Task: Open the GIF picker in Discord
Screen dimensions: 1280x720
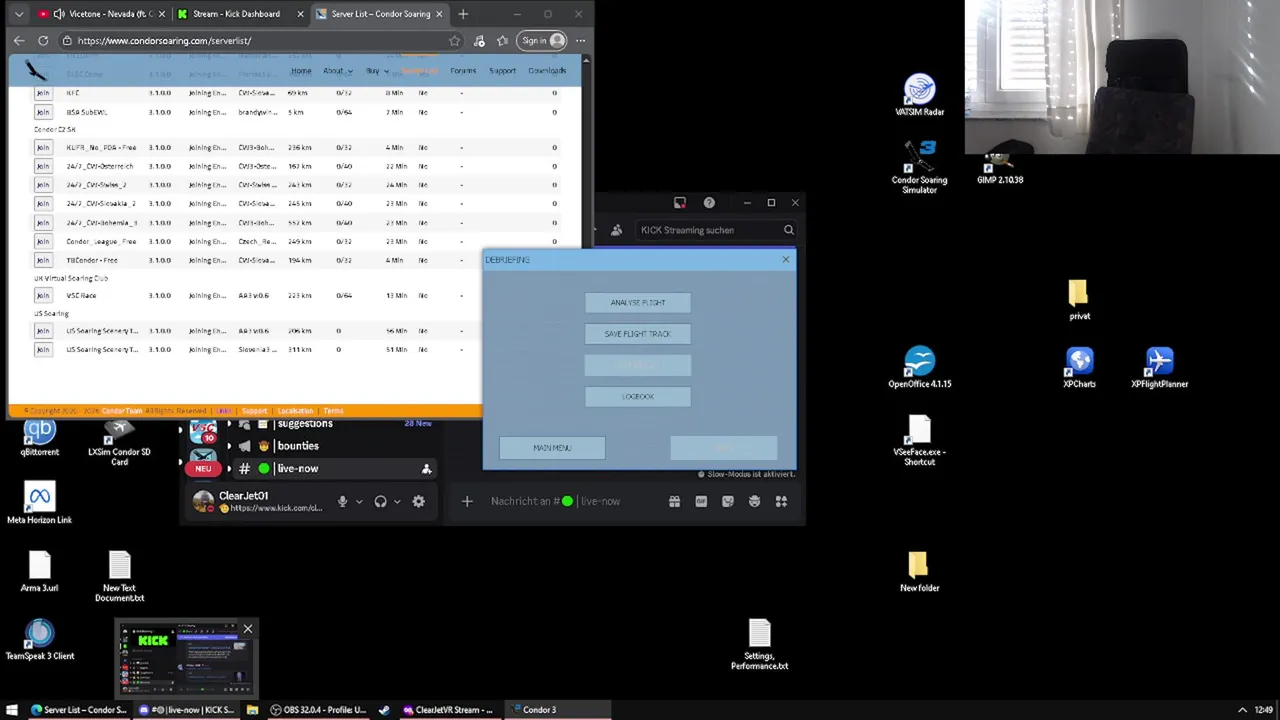Action: point(701,501)
